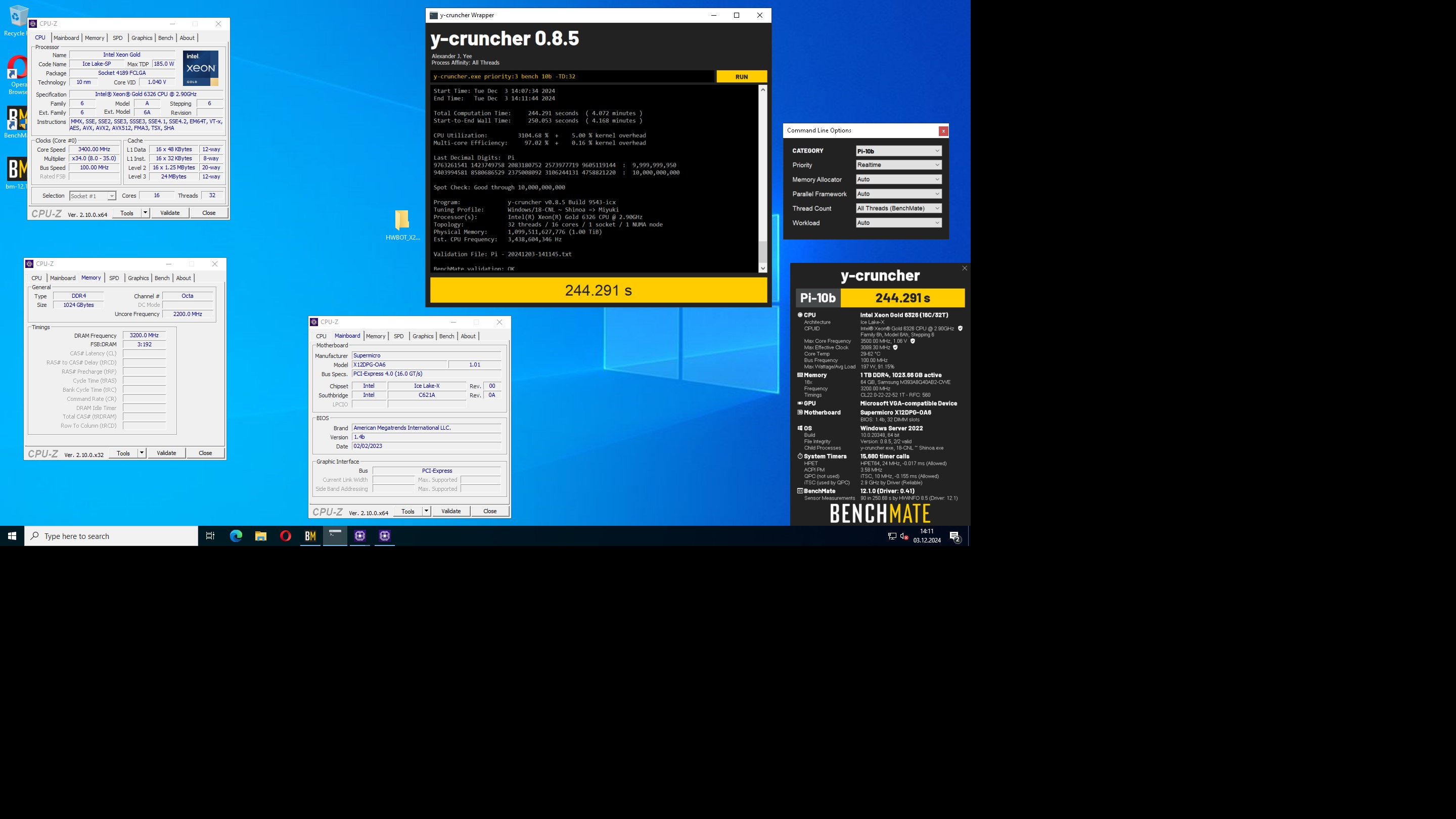
Task: Open File Explorer from the taskbar
Action: 260,536
